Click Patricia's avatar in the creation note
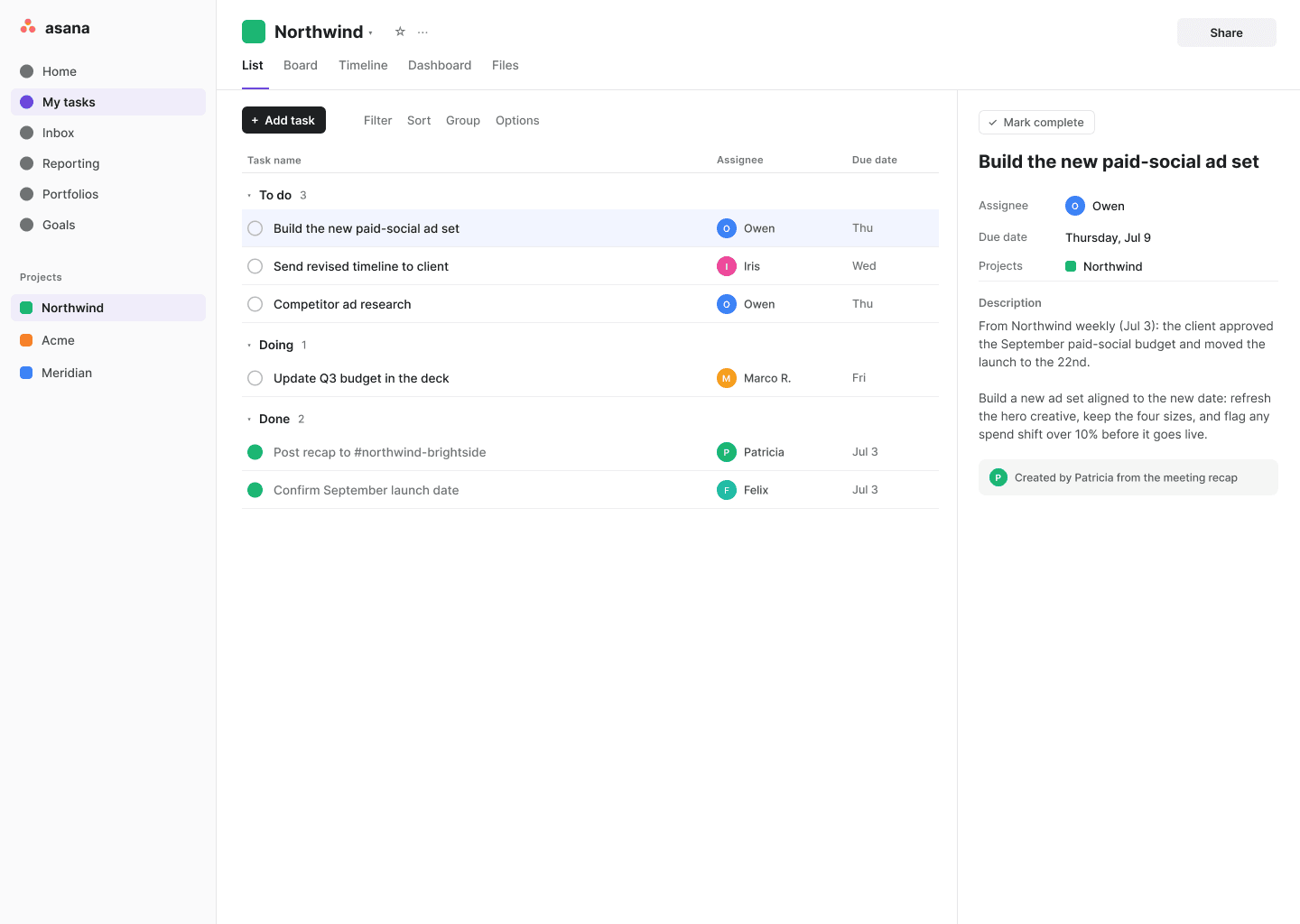This screenshot has width=1300, height=924. (x=998, y=477)
